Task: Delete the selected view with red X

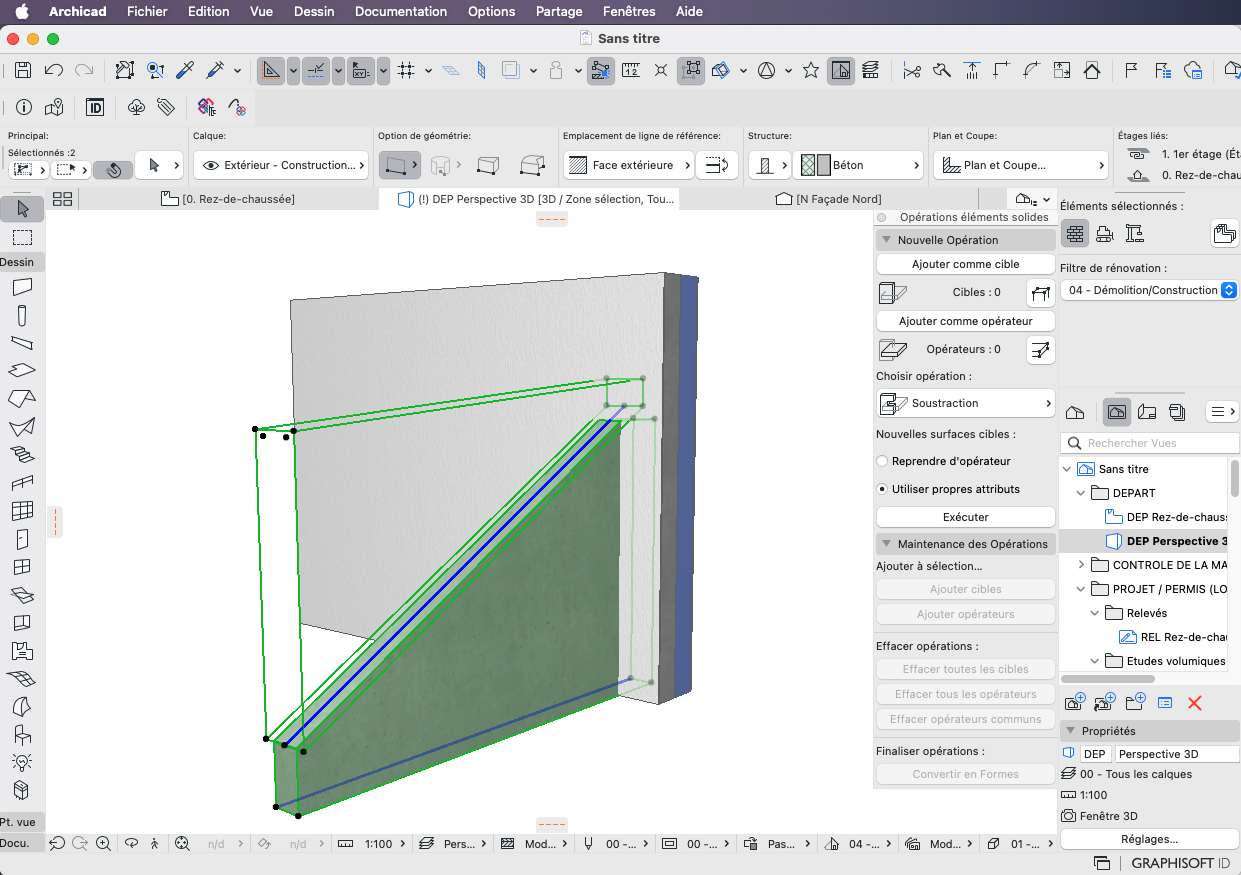Action: (x=1194, y=703)
